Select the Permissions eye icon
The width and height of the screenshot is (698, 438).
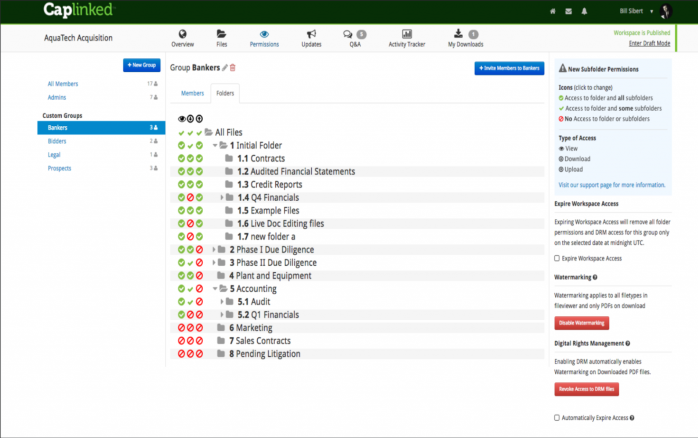point(264,34)
